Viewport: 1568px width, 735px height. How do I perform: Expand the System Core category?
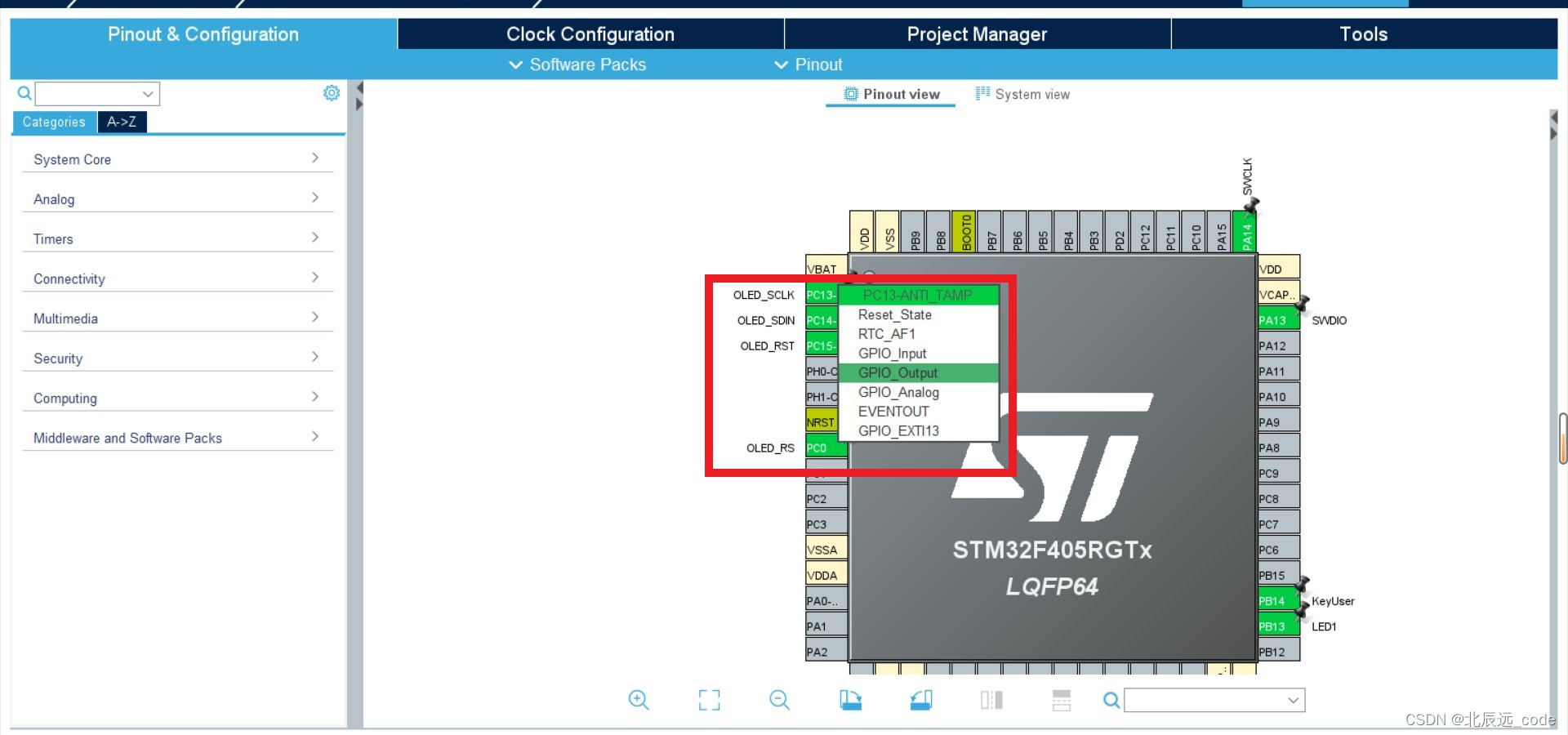pyautogui.click(x=178, y=159)
